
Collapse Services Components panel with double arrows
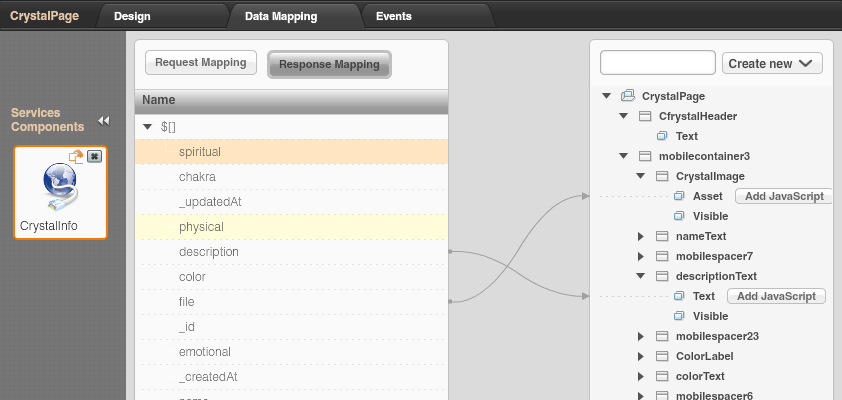click(103, 121)
